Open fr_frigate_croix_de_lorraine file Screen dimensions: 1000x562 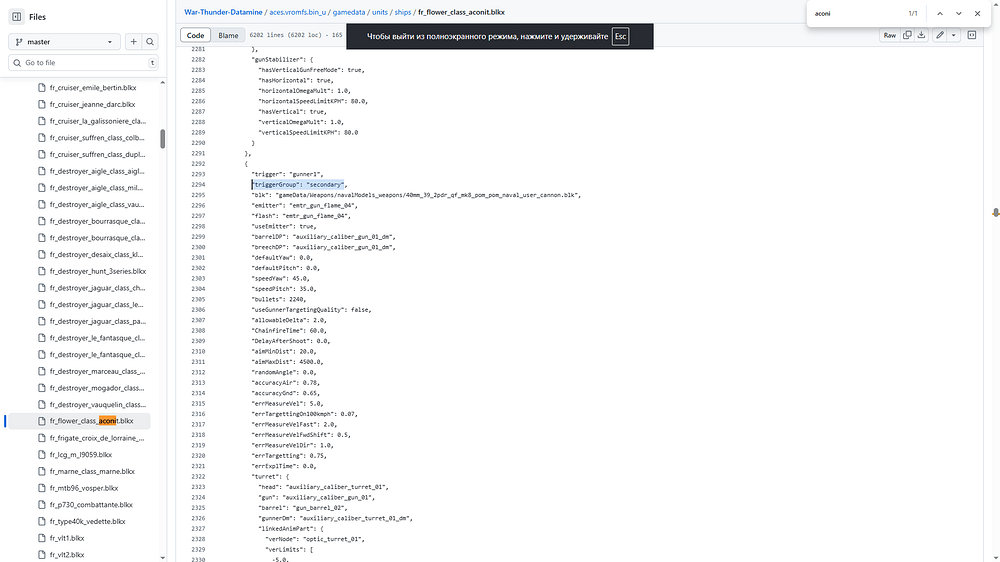click(97, 438)
